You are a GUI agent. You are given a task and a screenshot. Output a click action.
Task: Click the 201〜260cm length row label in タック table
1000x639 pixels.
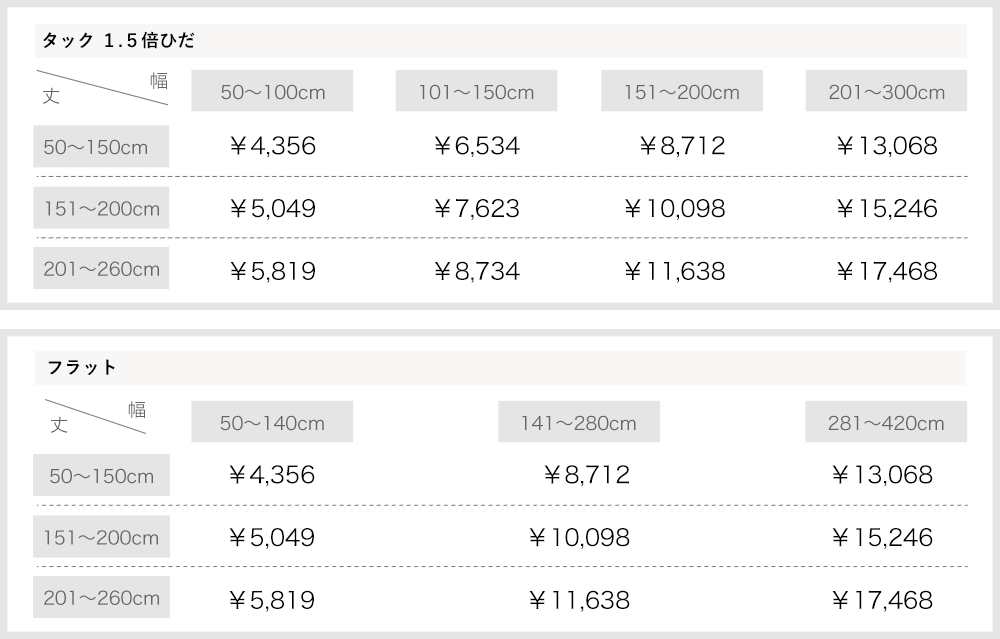click(101, 269)
